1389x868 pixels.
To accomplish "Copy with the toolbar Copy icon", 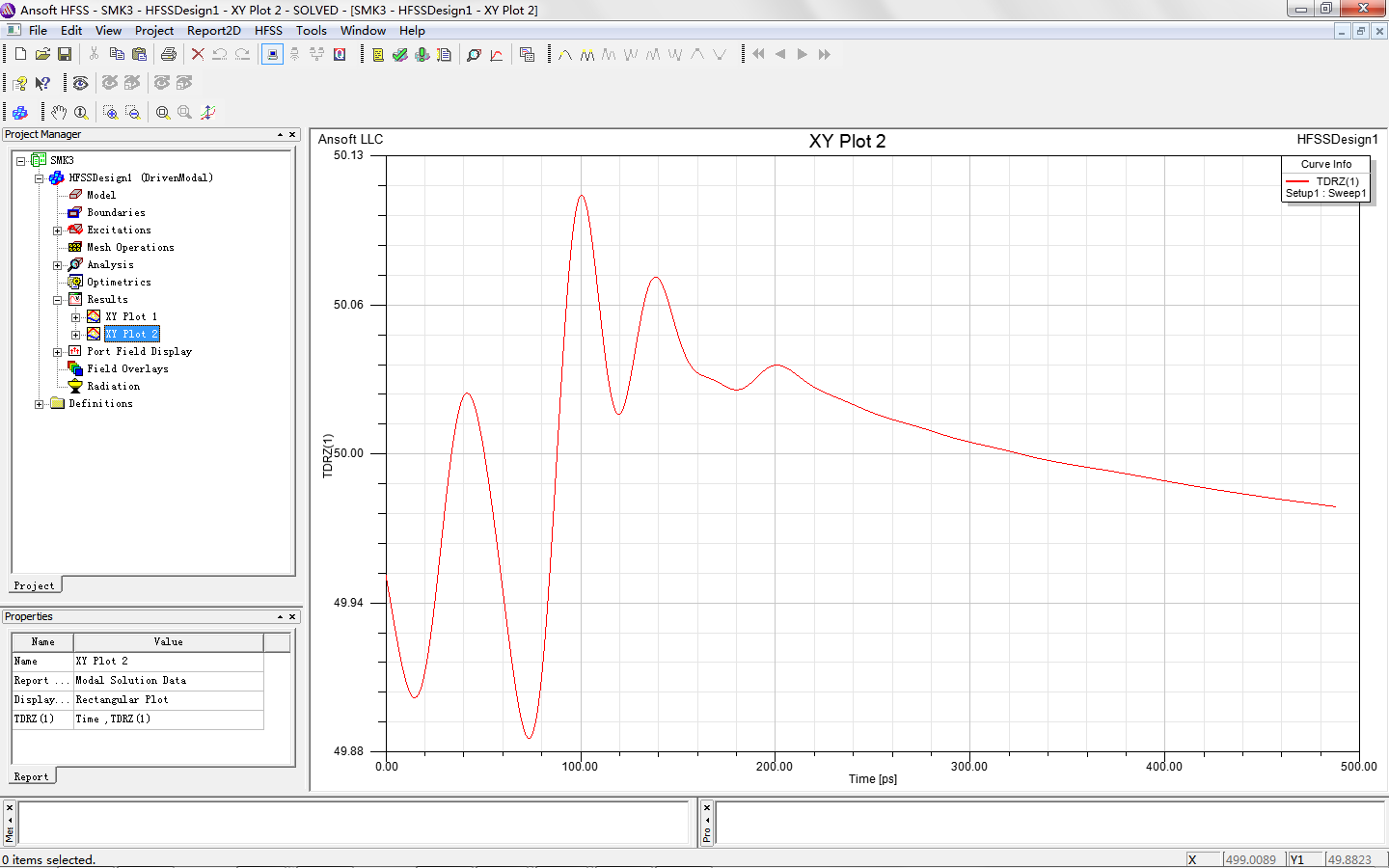I will (x=117, y=55).
